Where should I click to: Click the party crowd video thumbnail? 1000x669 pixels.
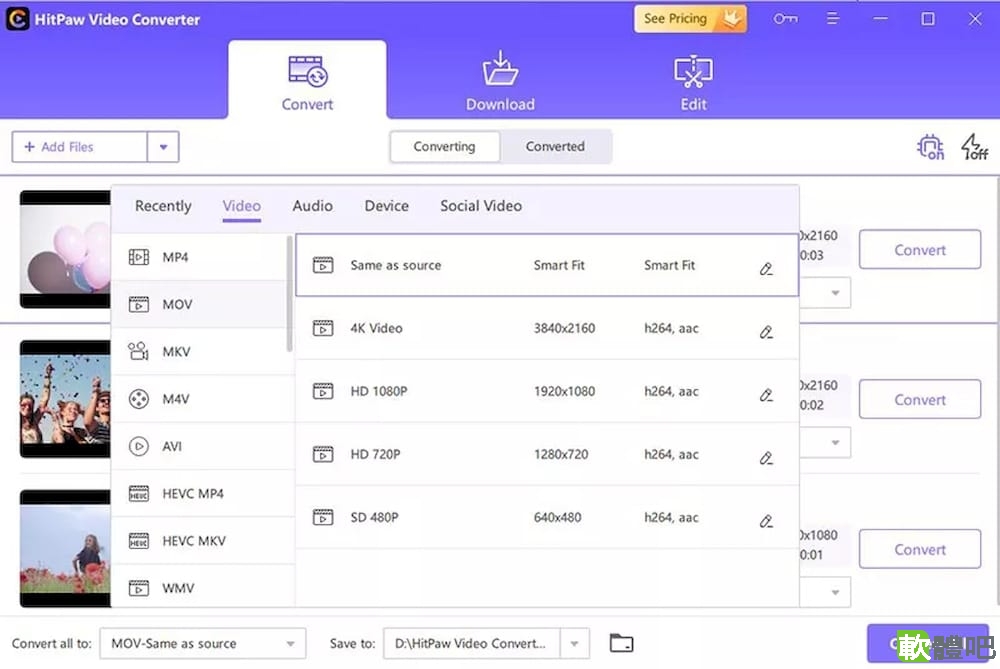(65, 399)
